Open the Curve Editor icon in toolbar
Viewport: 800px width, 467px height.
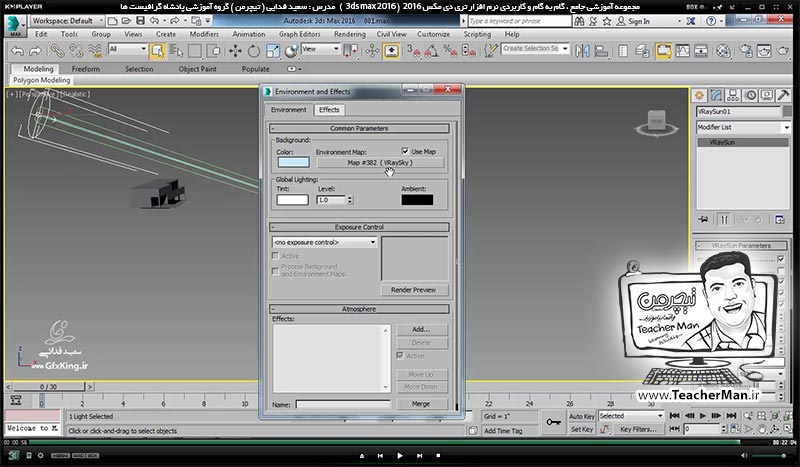click(x=682, y=51)
